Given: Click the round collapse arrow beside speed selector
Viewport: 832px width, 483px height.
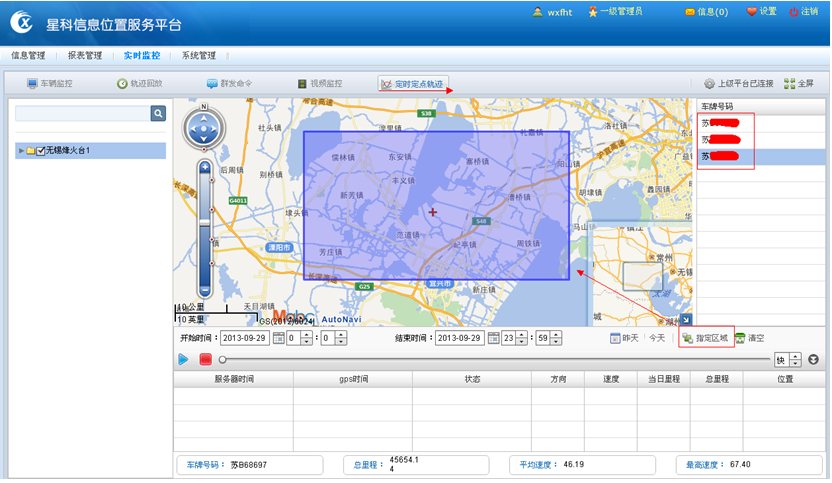Looking at the screenshot, I should pos(814,360).
